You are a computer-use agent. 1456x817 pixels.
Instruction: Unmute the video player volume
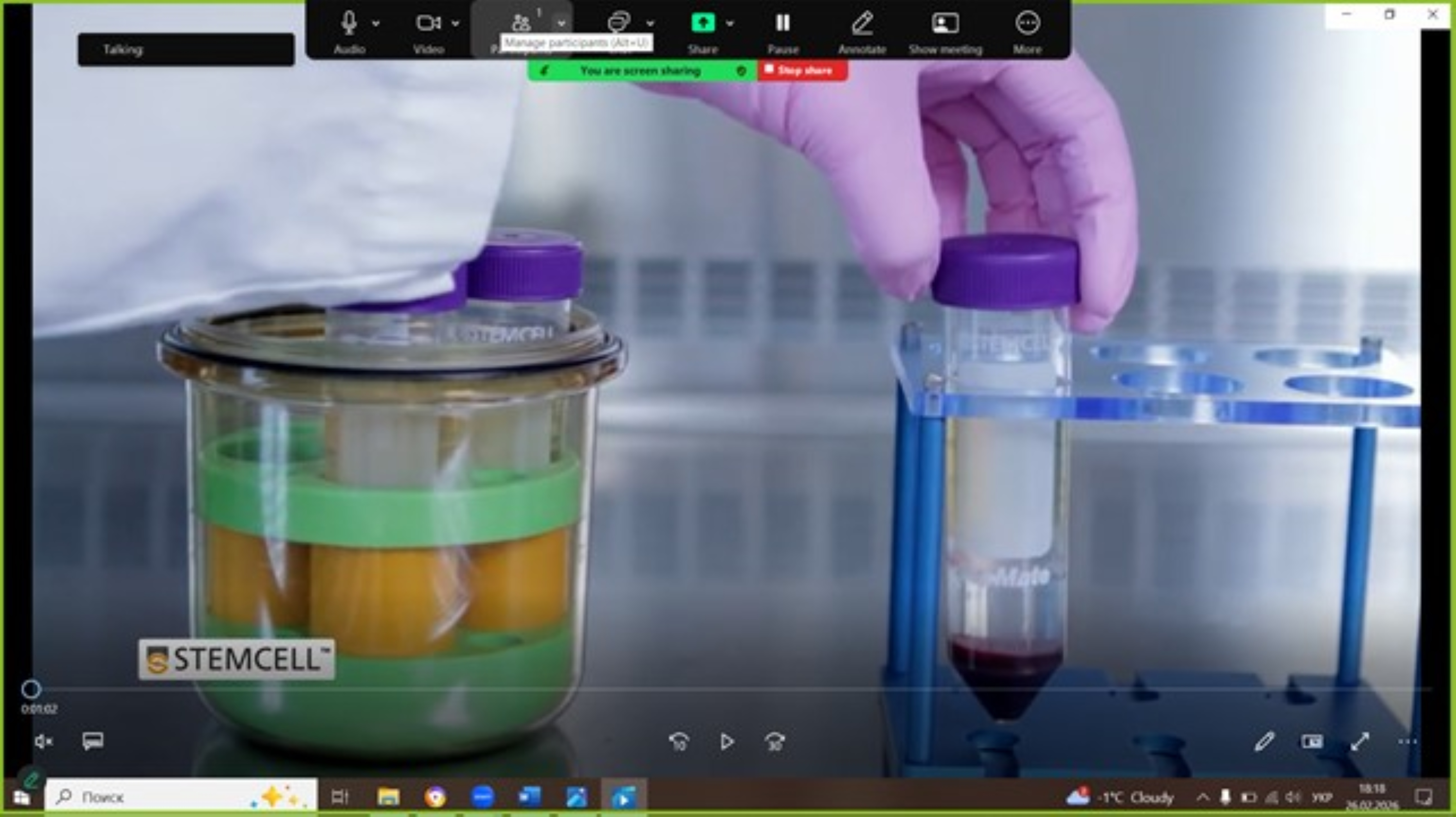(43, 741)
